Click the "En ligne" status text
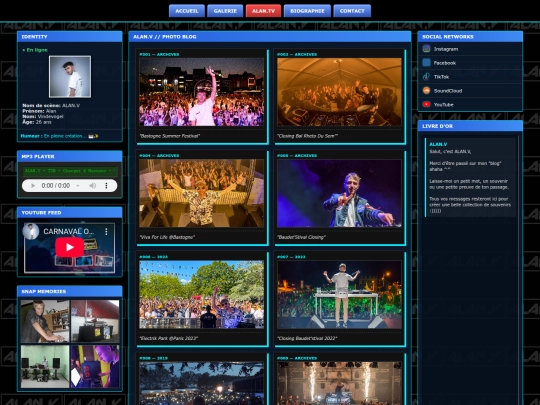 [35, 50]
